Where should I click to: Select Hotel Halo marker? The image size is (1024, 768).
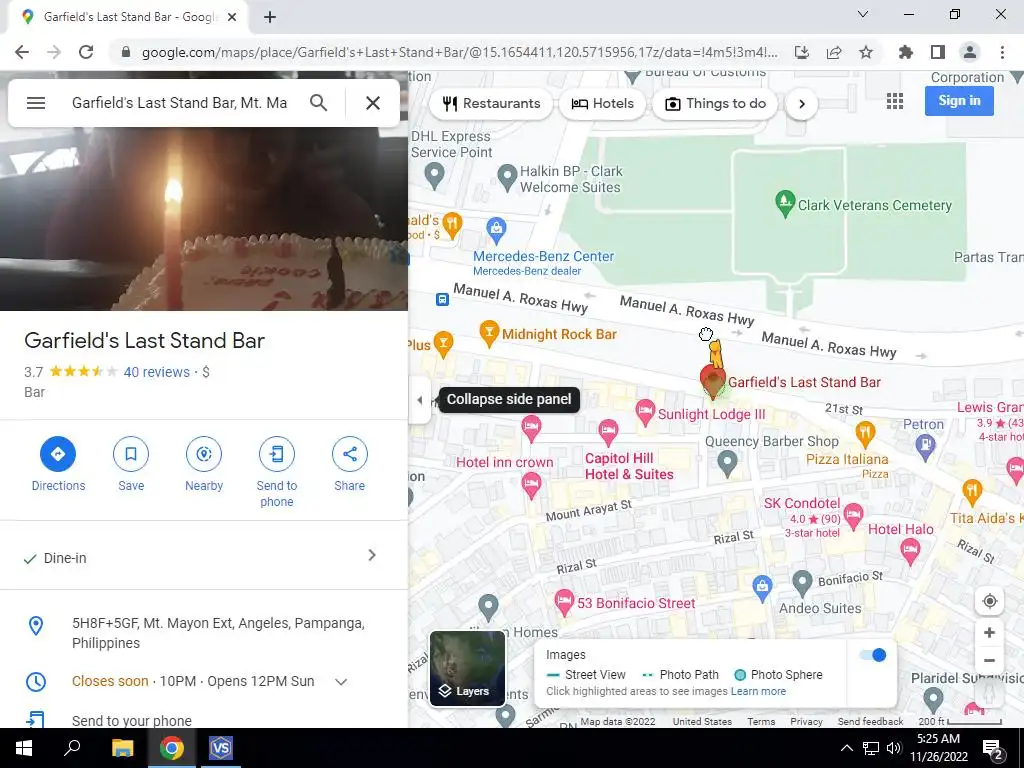910,552
